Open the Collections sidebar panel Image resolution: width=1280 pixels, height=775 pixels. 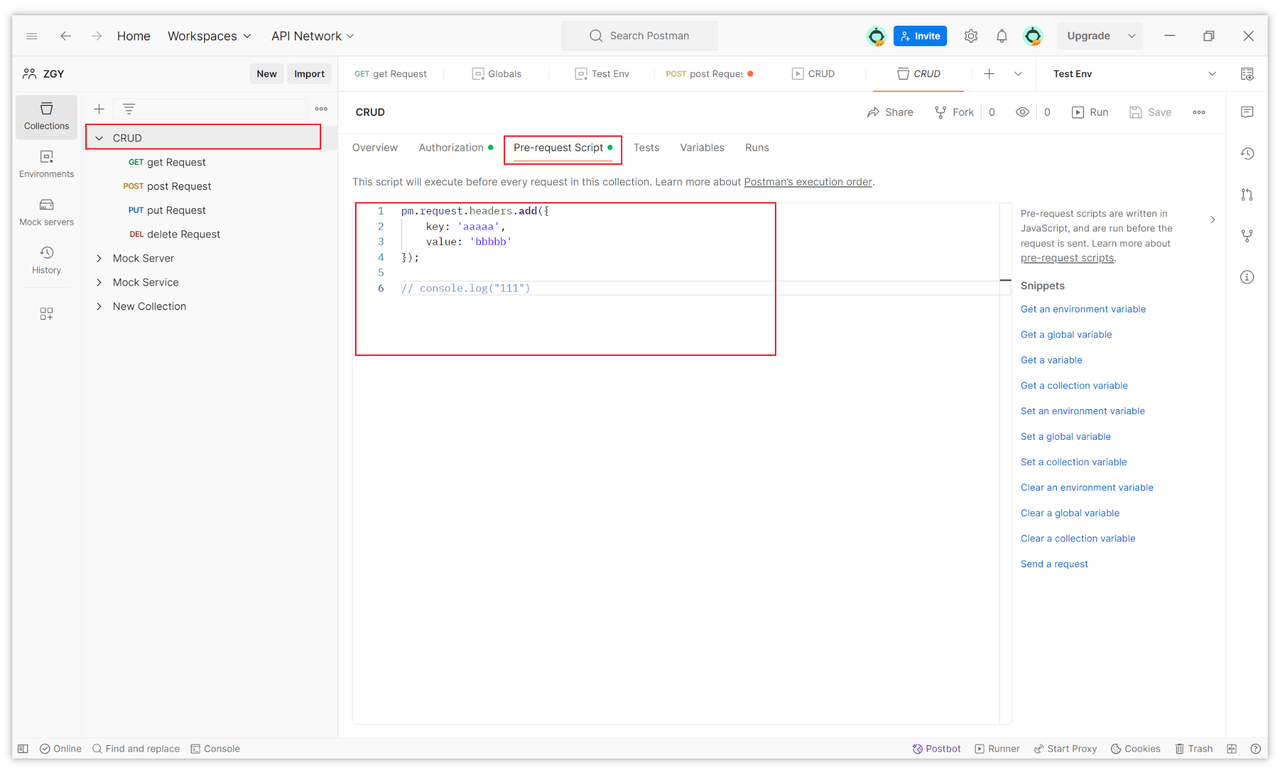click(46, 116)
